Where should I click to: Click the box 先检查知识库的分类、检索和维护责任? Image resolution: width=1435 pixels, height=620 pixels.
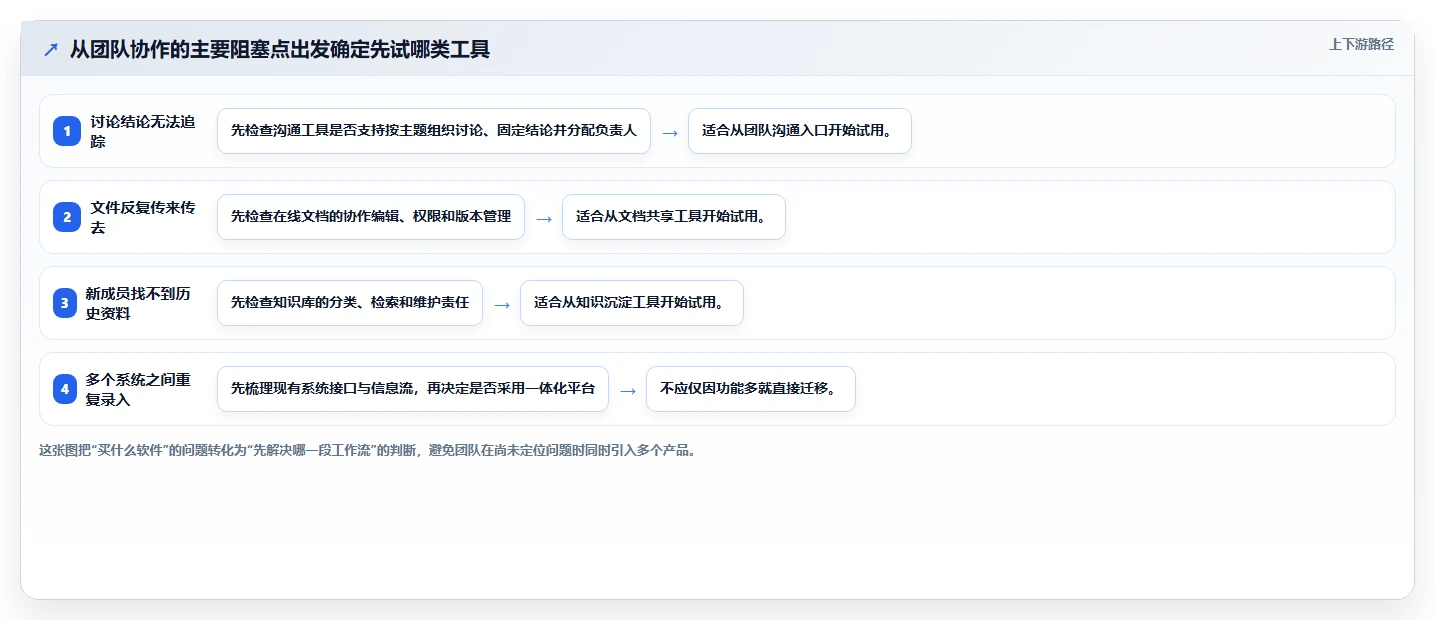click(x=350, y=303)
